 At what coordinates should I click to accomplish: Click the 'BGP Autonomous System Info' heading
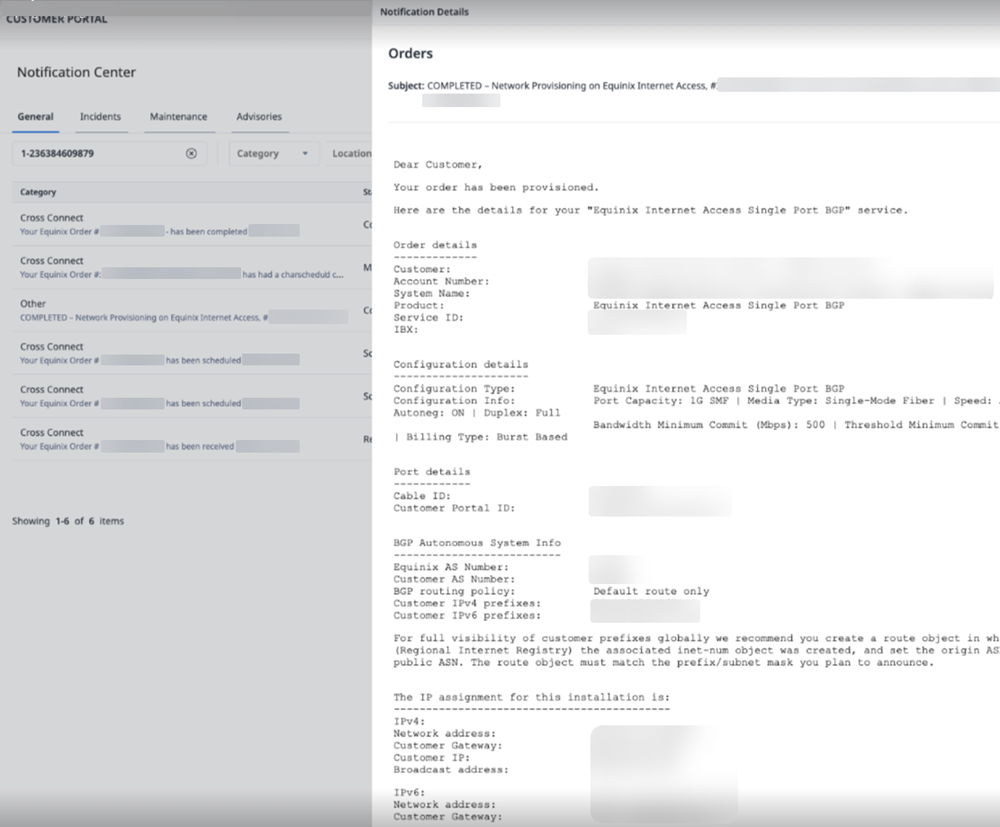click(x=477, y=543)
